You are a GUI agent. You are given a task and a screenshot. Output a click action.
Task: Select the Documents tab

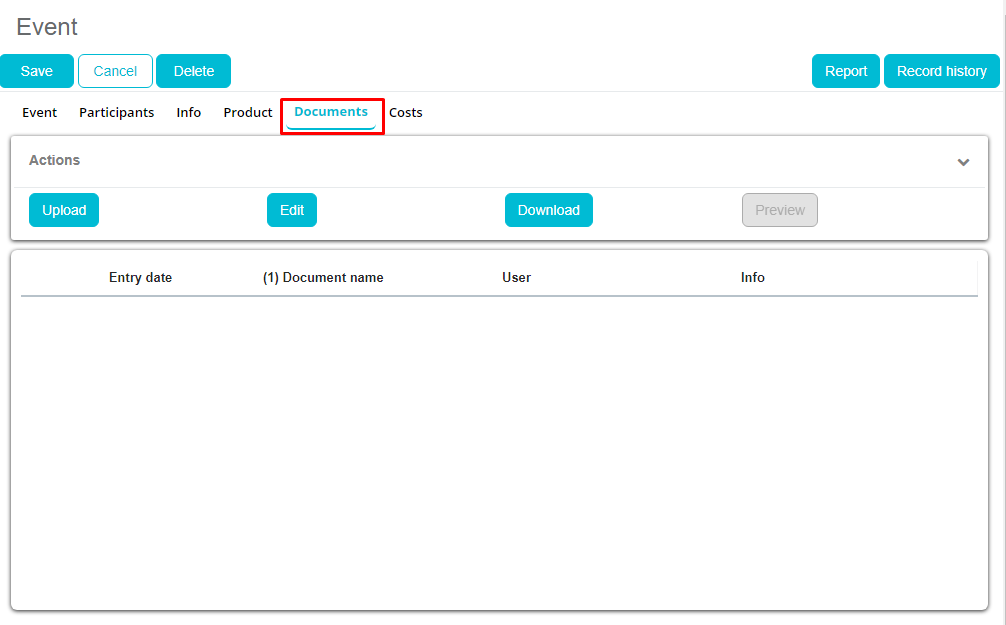(331, 113)
